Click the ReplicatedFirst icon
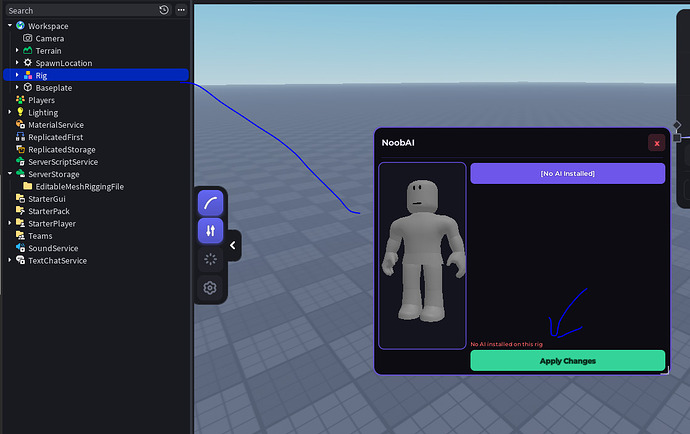Screen dimensions: 690x434 click(20, 136)
